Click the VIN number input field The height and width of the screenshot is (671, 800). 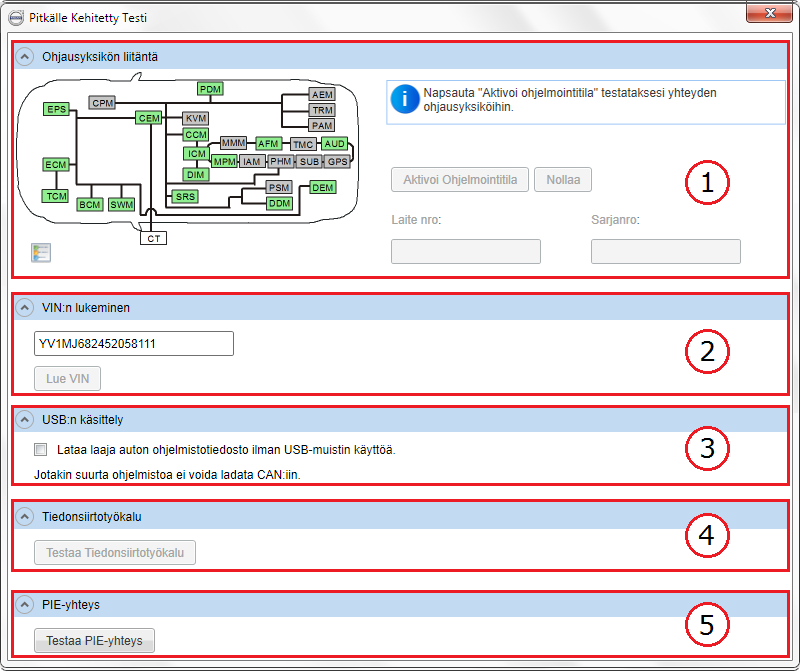pyautogui.click(x=134, y=343)
